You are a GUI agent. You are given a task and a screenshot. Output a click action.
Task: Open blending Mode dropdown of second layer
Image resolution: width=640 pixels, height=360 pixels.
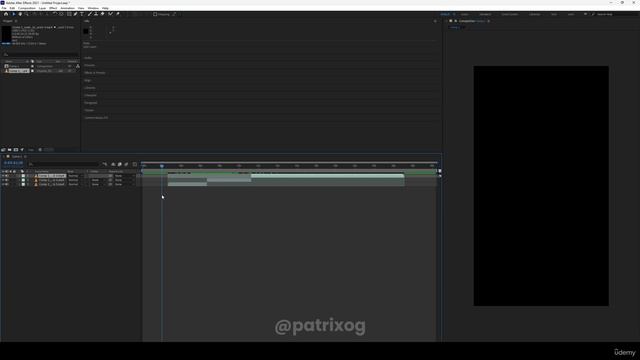(x=76, y=180)
